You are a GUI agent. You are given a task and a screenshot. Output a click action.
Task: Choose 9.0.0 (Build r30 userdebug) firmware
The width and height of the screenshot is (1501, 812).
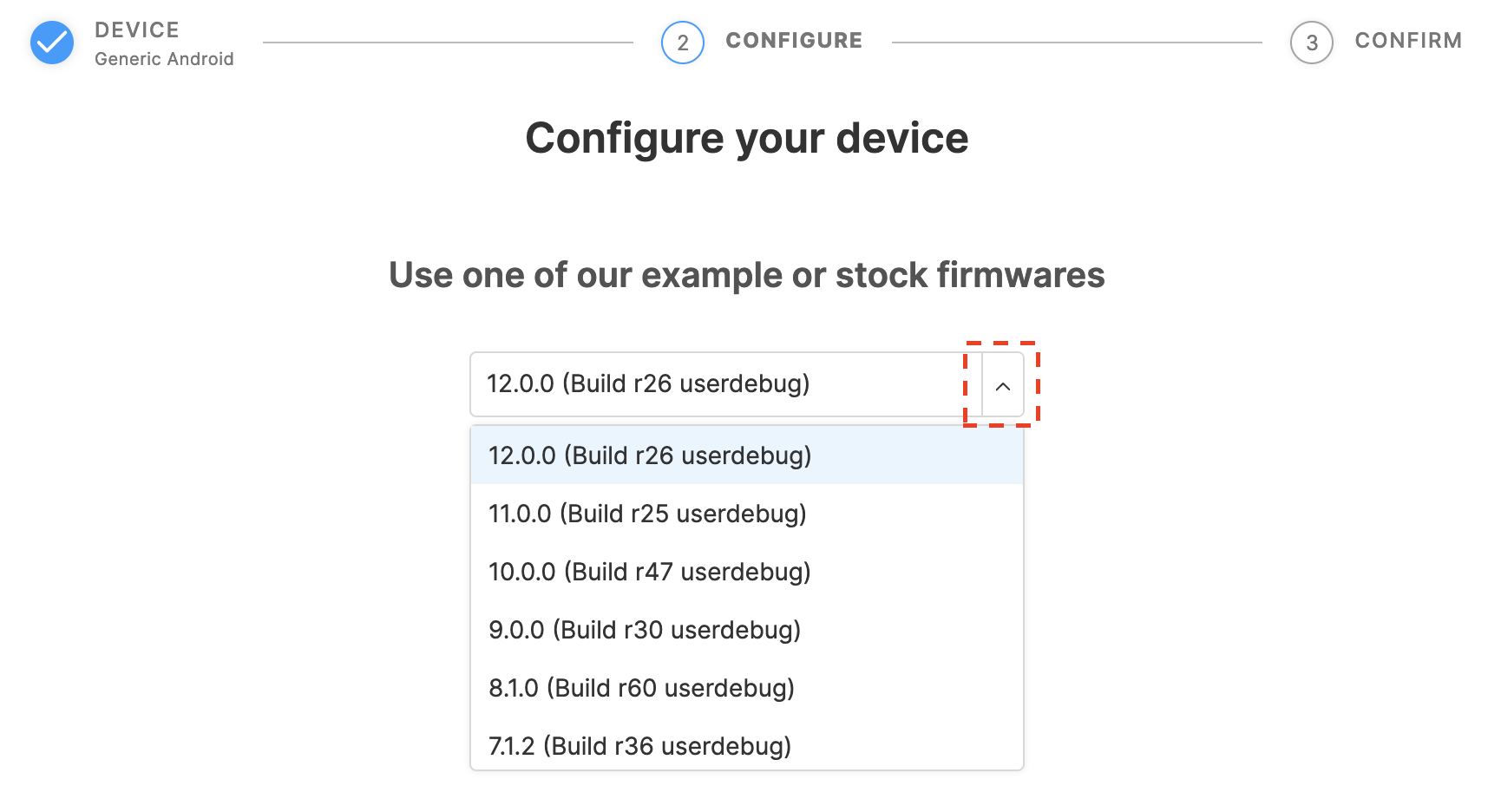pos(747,630)
